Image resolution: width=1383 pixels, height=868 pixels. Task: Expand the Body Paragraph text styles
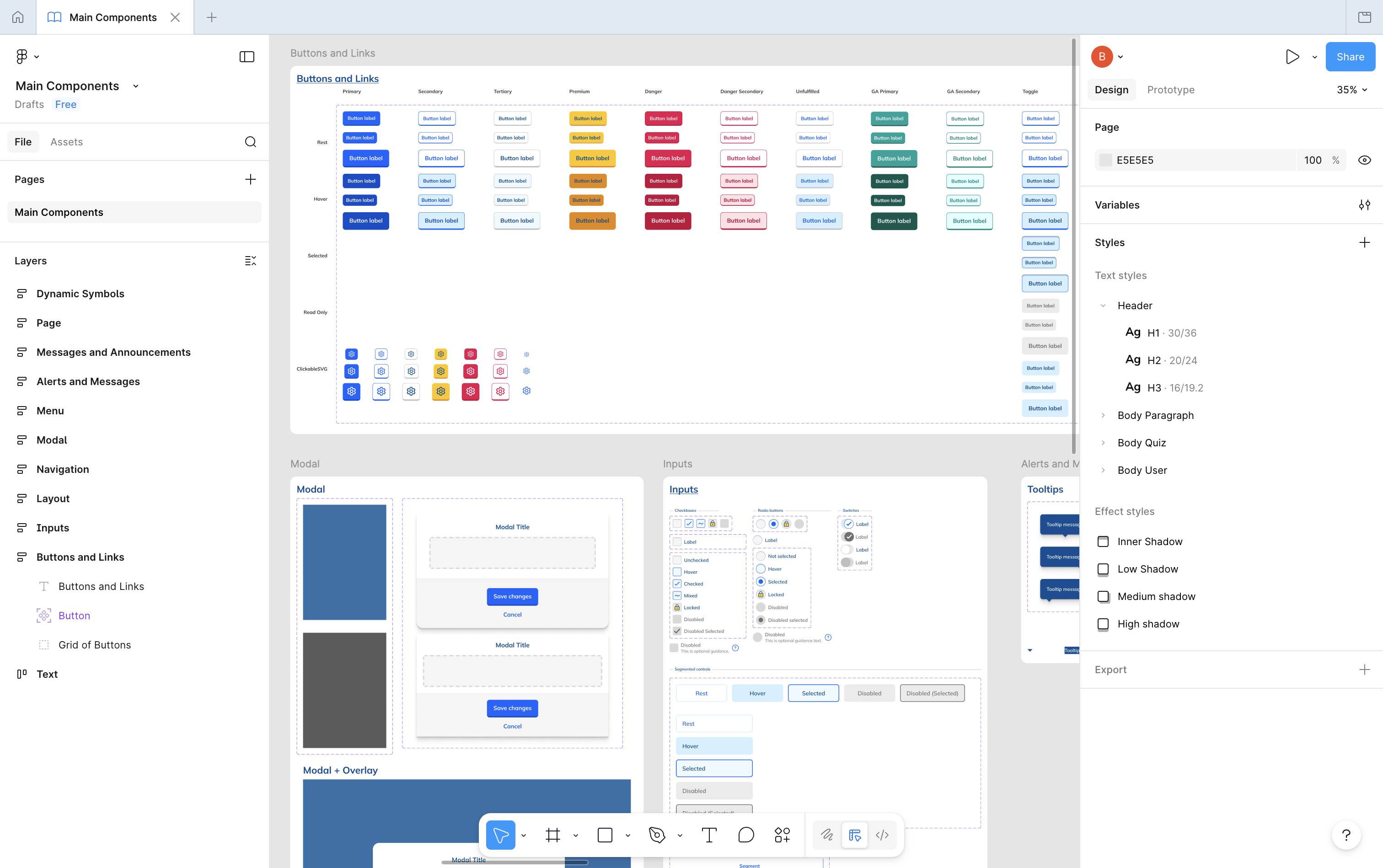point(1103,415)
